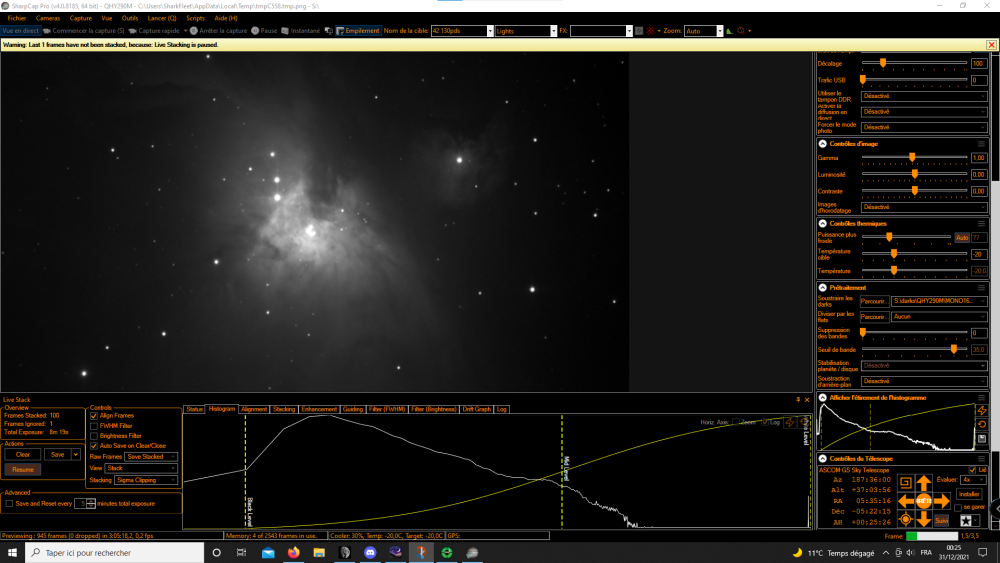Click the Nom de la cible input field
The width and height of the screenshot is (1000, 563).
pyautogui.click(x=459, y=31)
